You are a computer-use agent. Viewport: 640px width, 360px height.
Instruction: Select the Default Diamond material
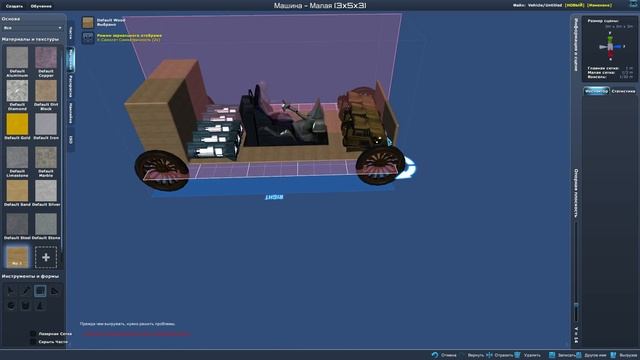point(17,91)
